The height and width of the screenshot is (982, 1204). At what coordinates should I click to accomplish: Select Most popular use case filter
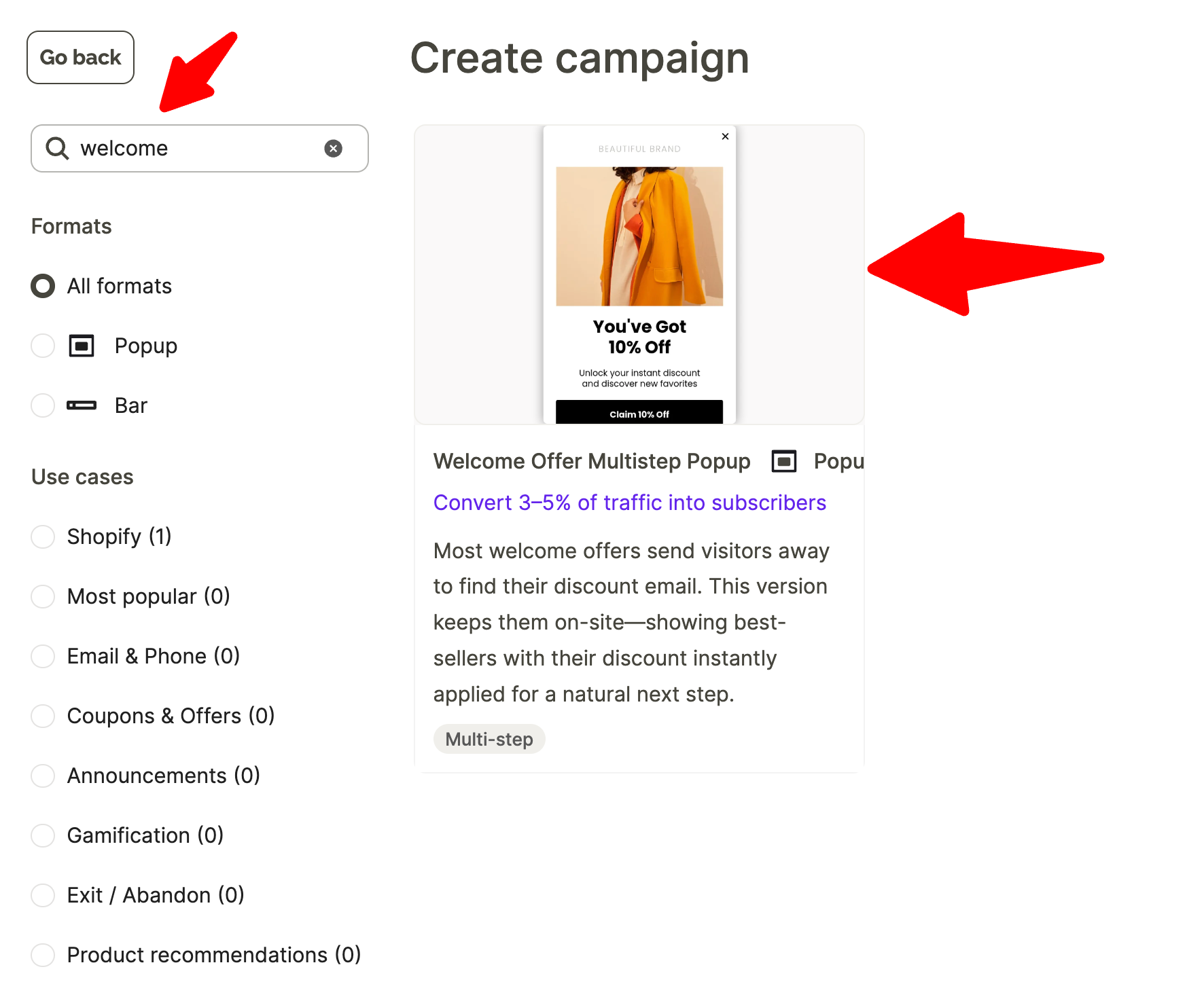click(43, 596)
